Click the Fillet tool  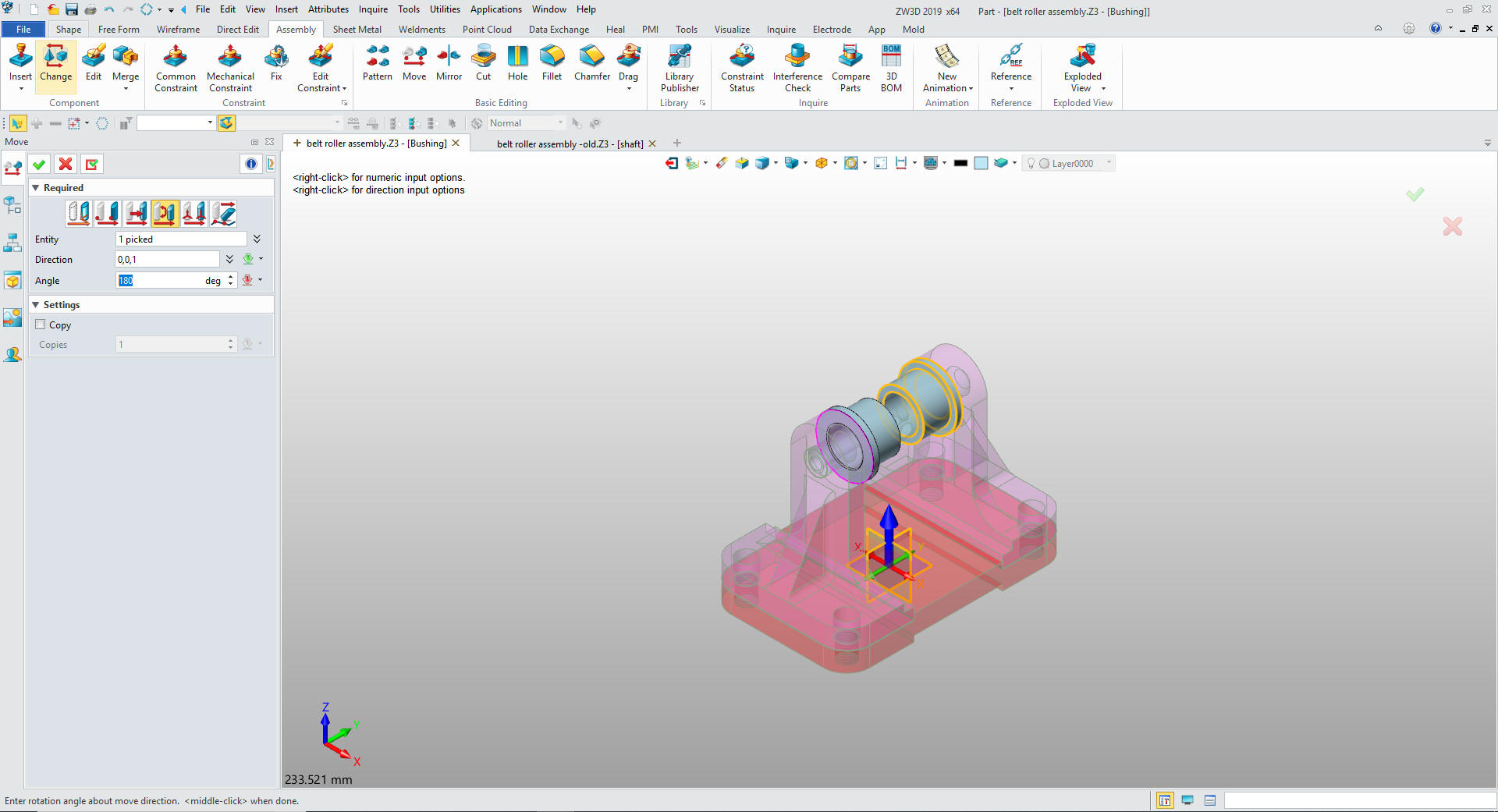point(552,62)
